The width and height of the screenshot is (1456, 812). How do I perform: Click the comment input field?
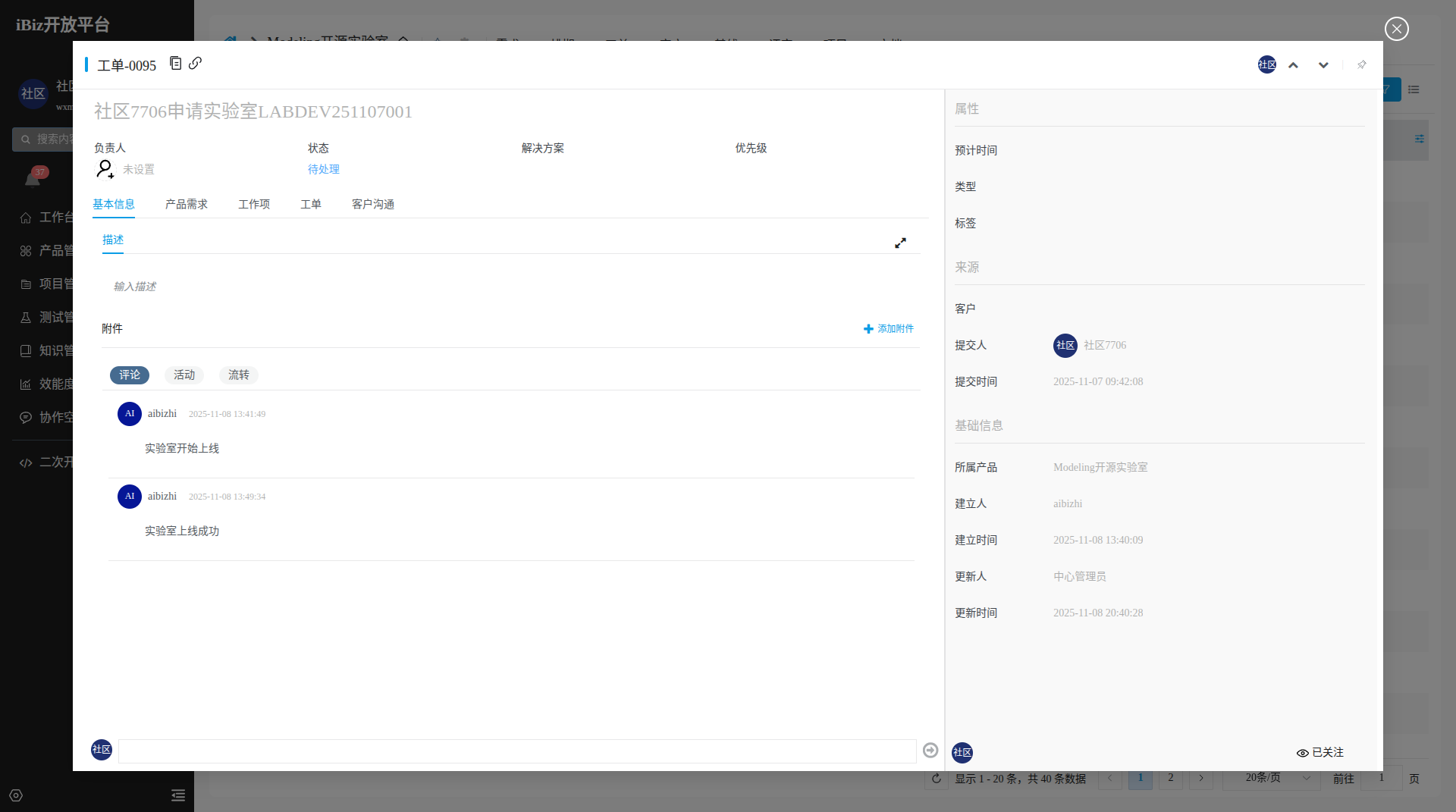(x=517, y=751)
